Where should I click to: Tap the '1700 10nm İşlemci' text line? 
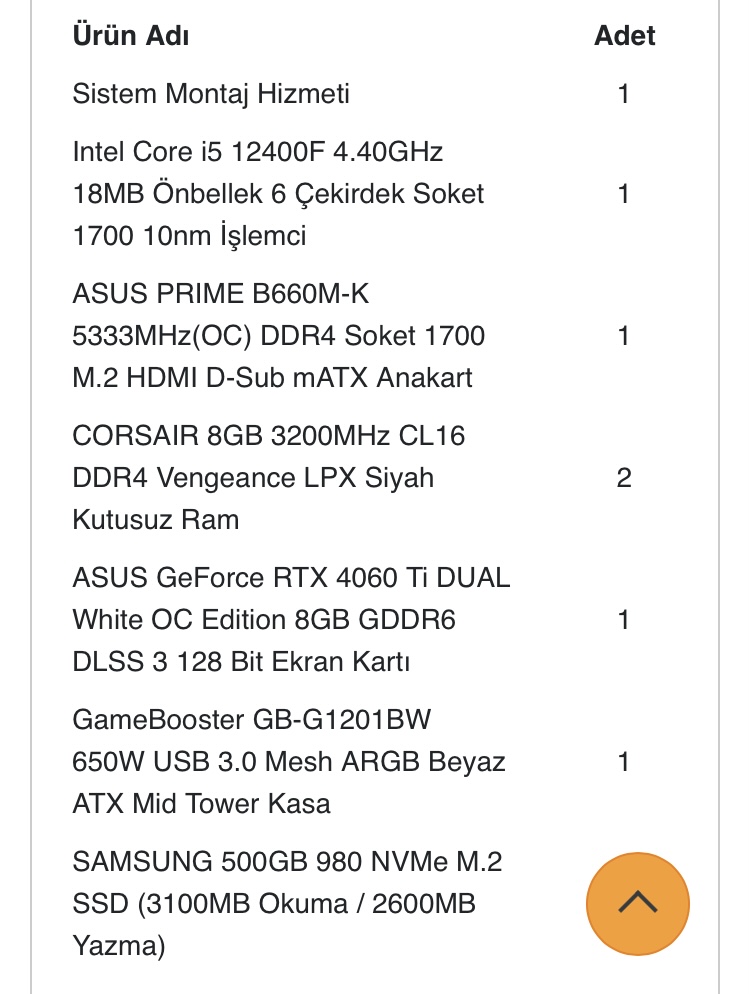coord(190,236)
